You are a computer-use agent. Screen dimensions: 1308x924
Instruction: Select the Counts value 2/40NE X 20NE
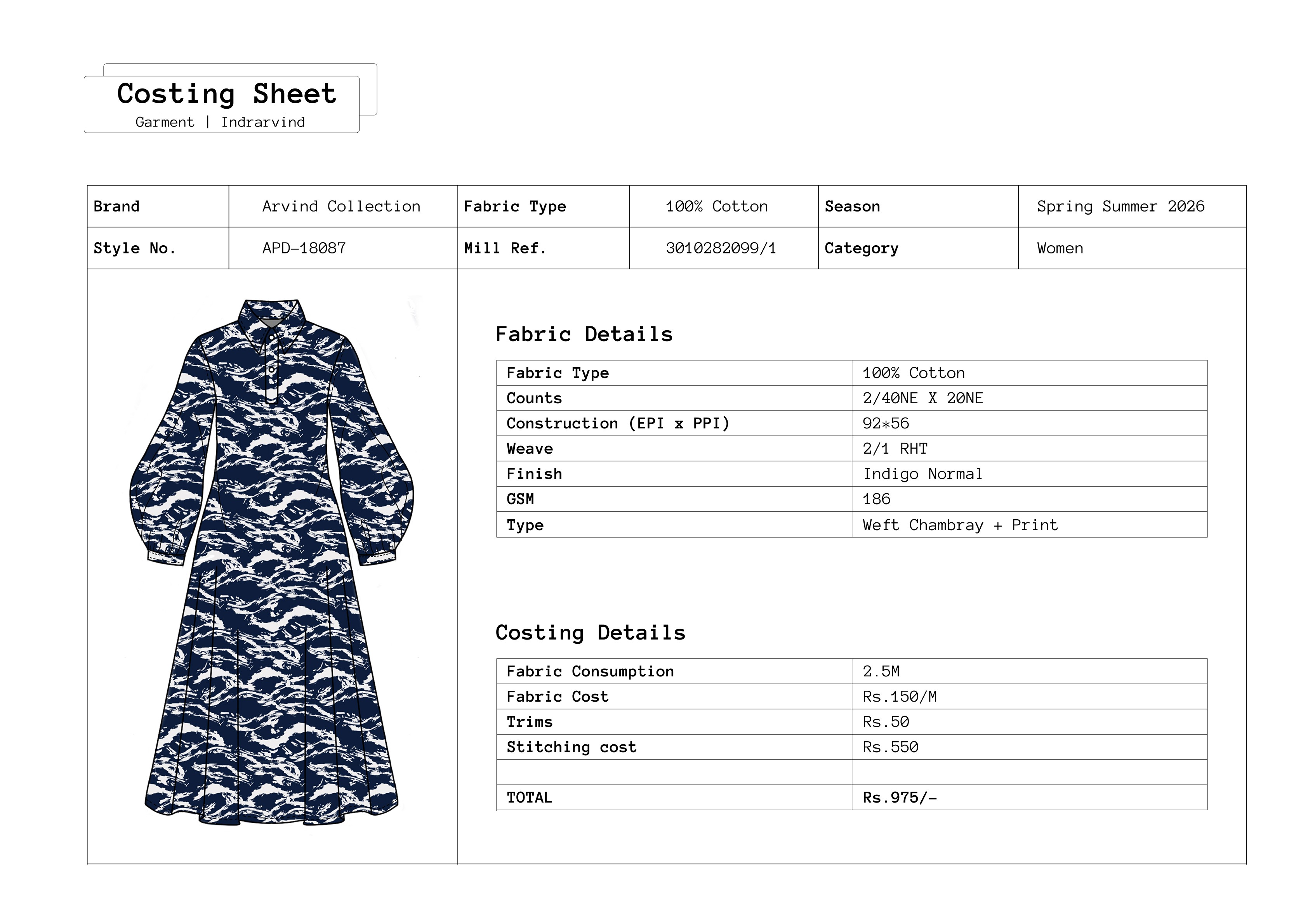pyautogui.click(x=922, y=399)
